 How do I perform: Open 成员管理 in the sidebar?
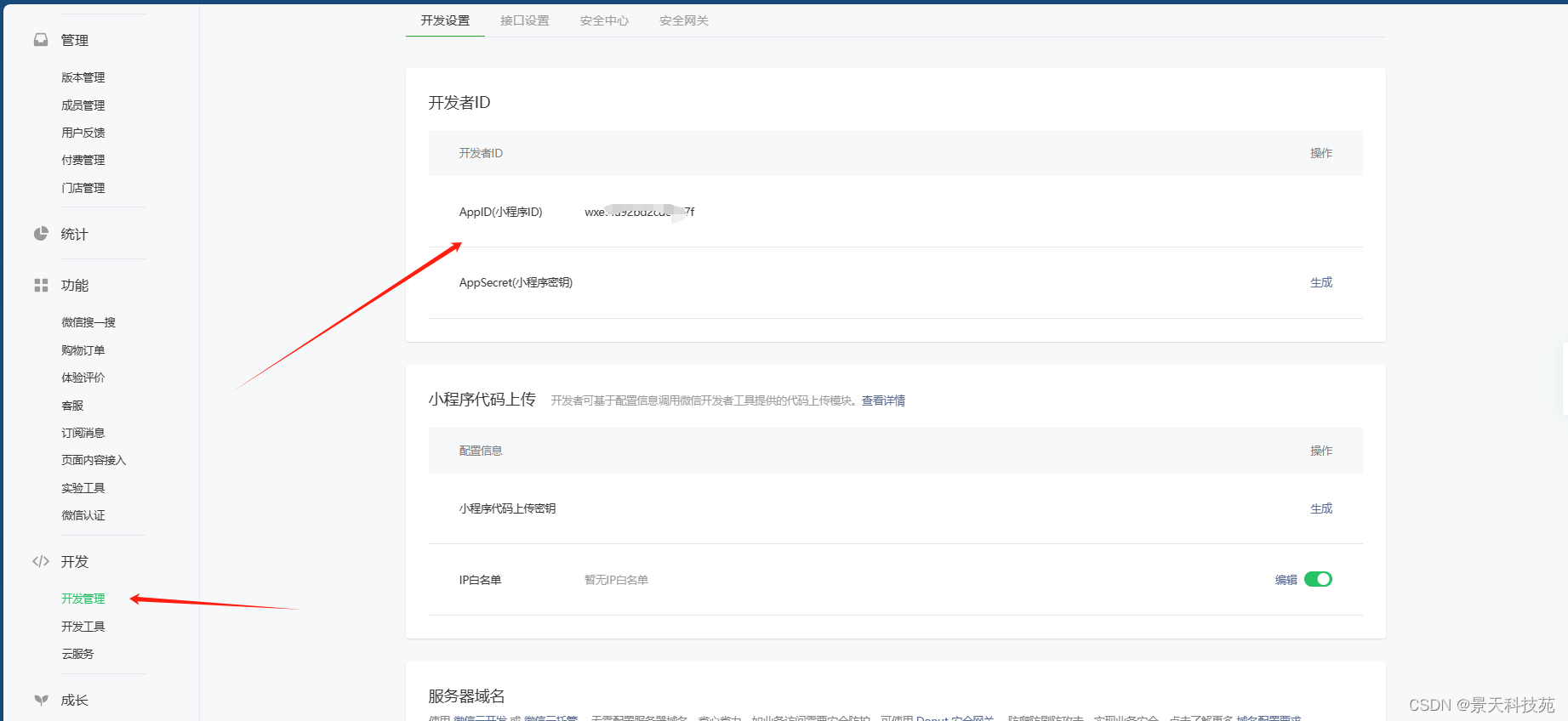coord(83,105)
